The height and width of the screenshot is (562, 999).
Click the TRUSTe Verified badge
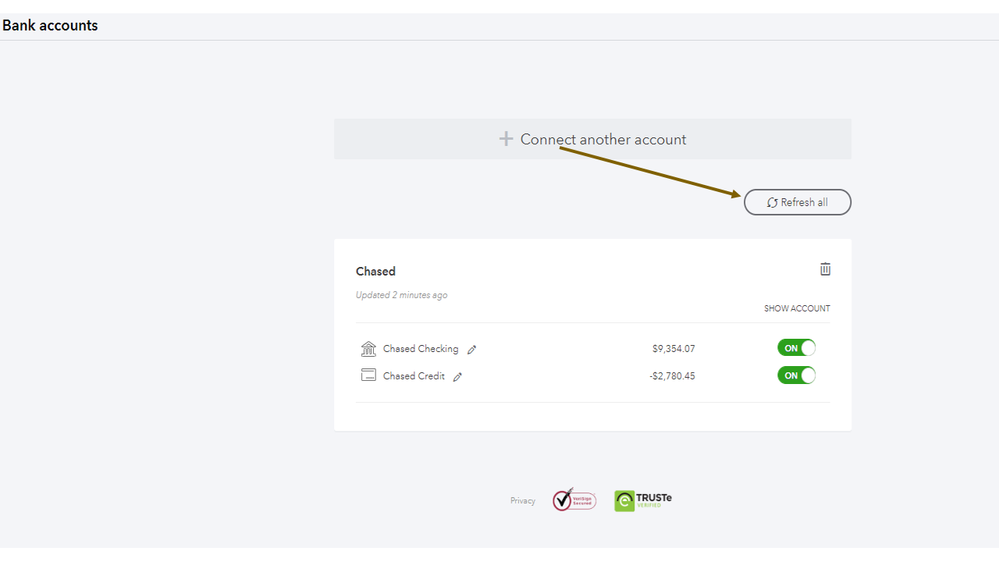click(643, 500)
